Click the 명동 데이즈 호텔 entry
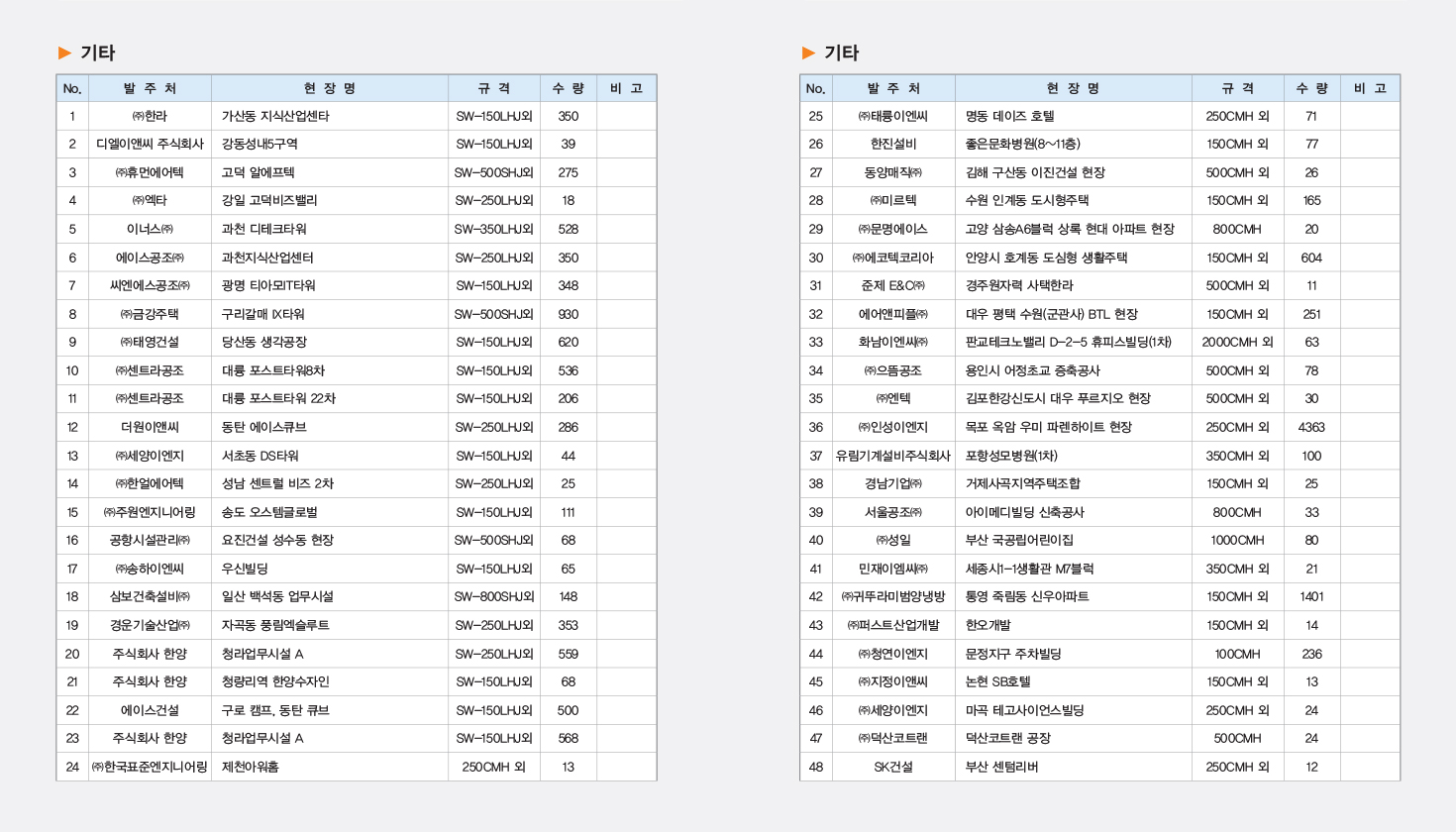1456x832 pixels. 1010,116
